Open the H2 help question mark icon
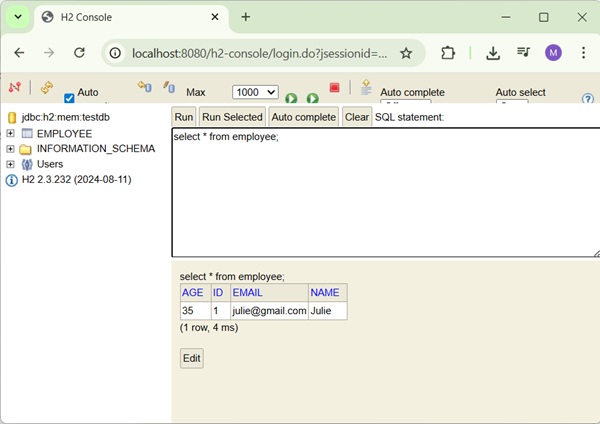The image size is (600, 424). click(588, 99)
